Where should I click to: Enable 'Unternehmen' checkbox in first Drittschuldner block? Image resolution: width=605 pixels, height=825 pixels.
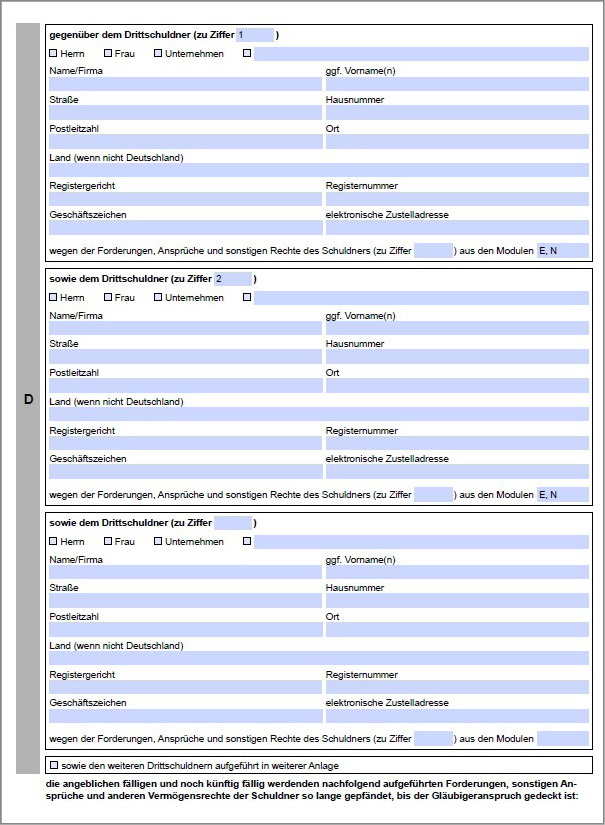[158, 54]
